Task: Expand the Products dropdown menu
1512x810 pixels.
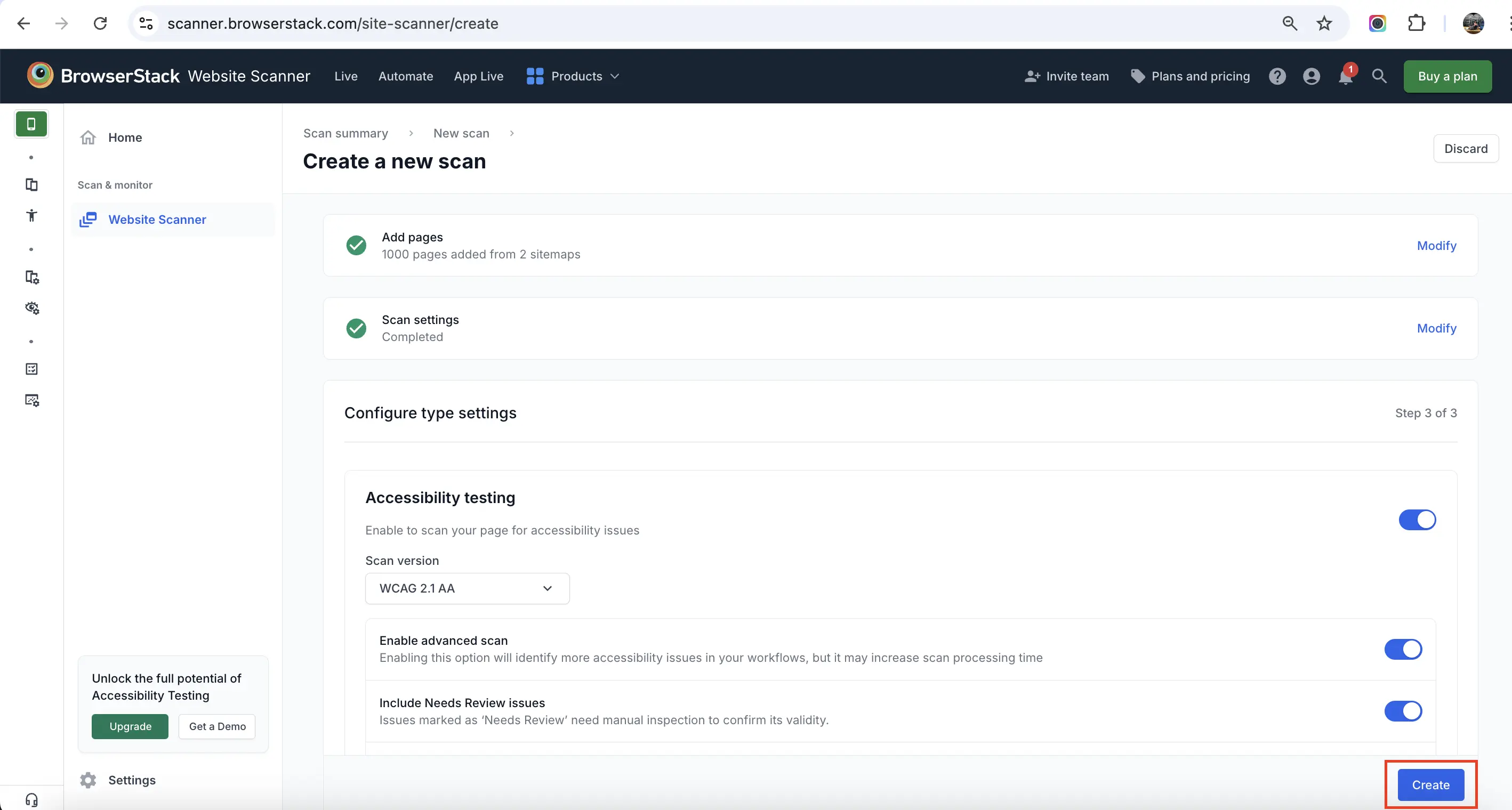Action: [573, 76]
